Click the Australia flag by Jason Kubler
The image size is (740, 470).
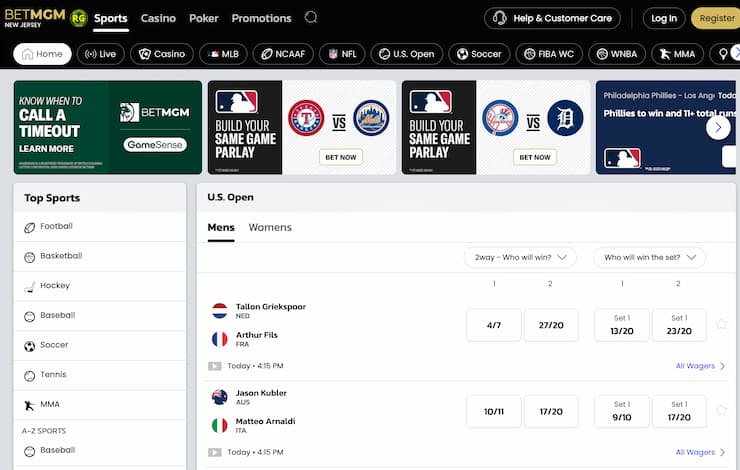(219, 397)
